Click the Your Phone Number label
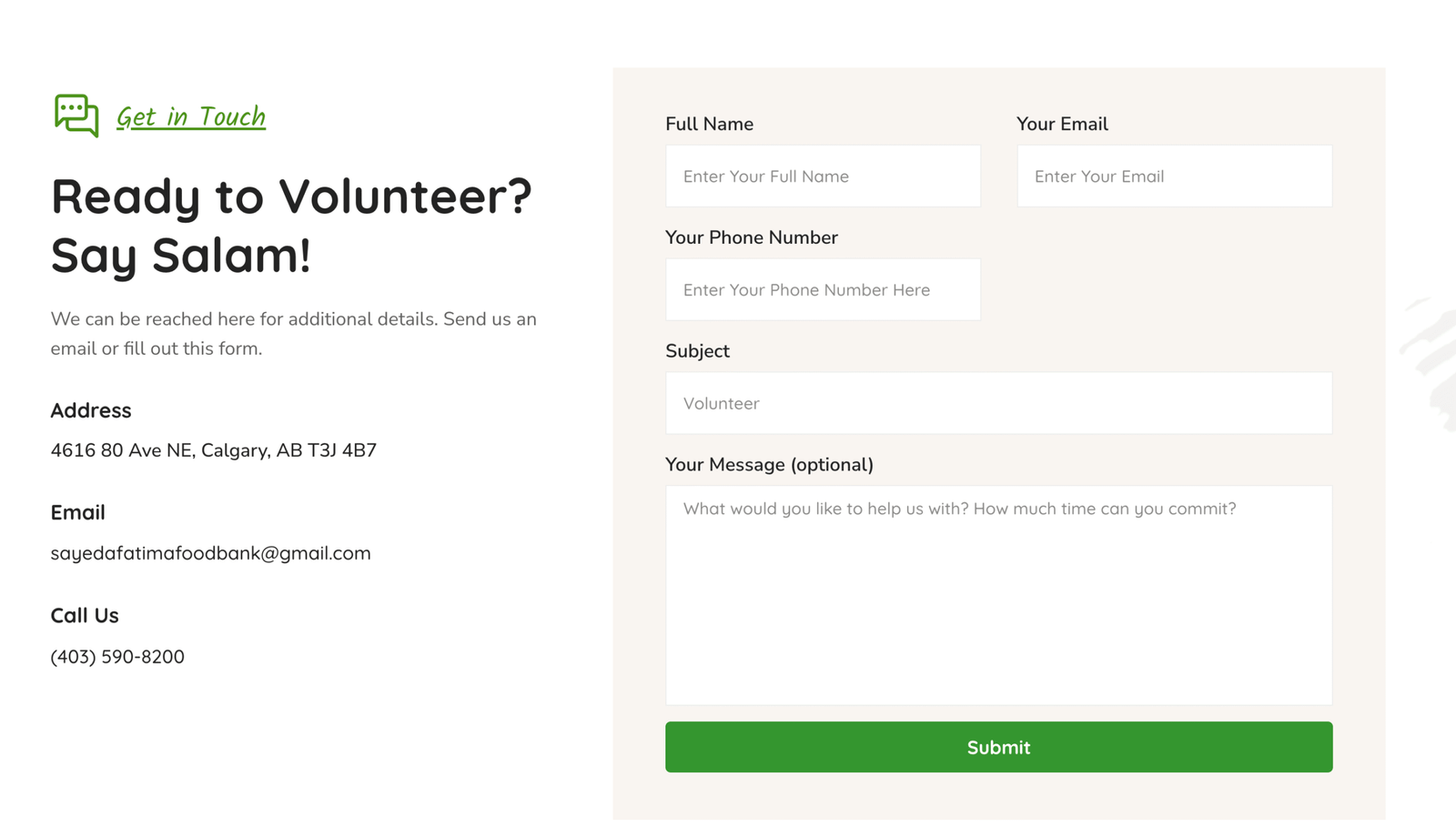 (751, 237)
